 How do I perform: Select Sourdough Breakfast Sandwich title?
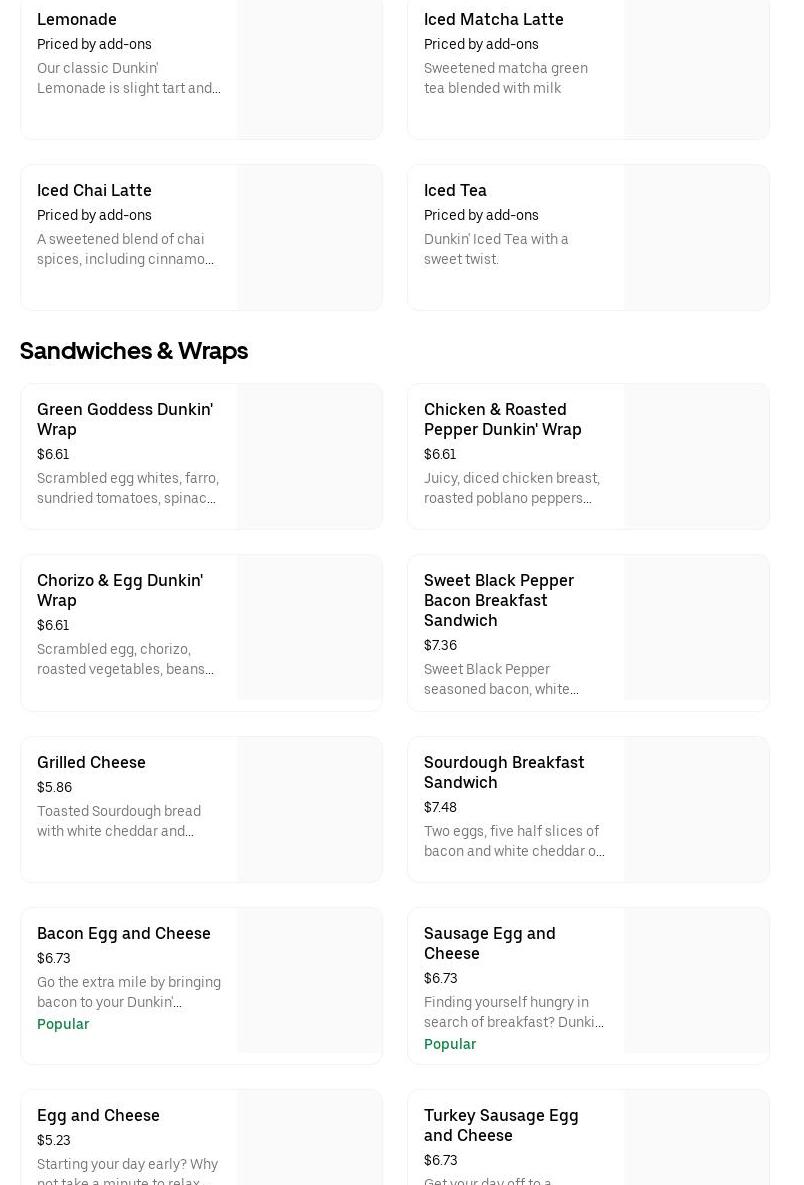[x=503, y=772]
